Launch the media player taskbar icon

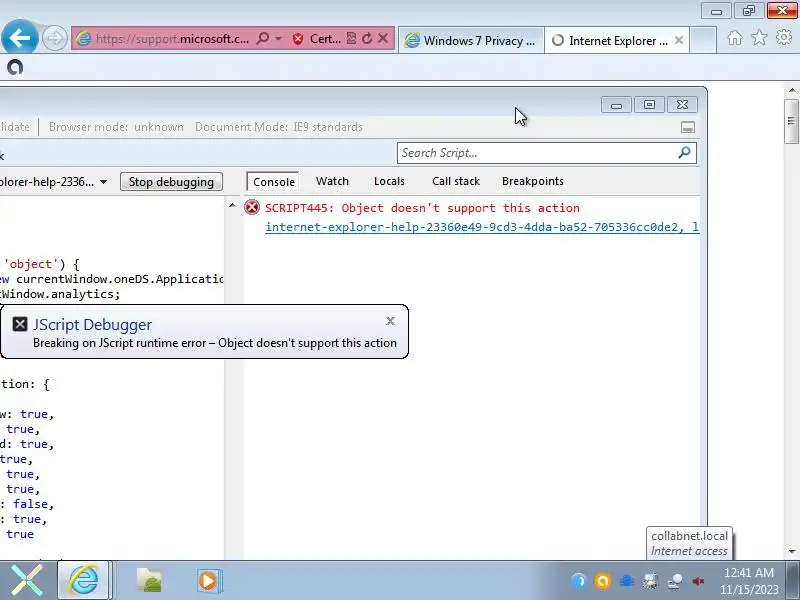click(209, 581)
